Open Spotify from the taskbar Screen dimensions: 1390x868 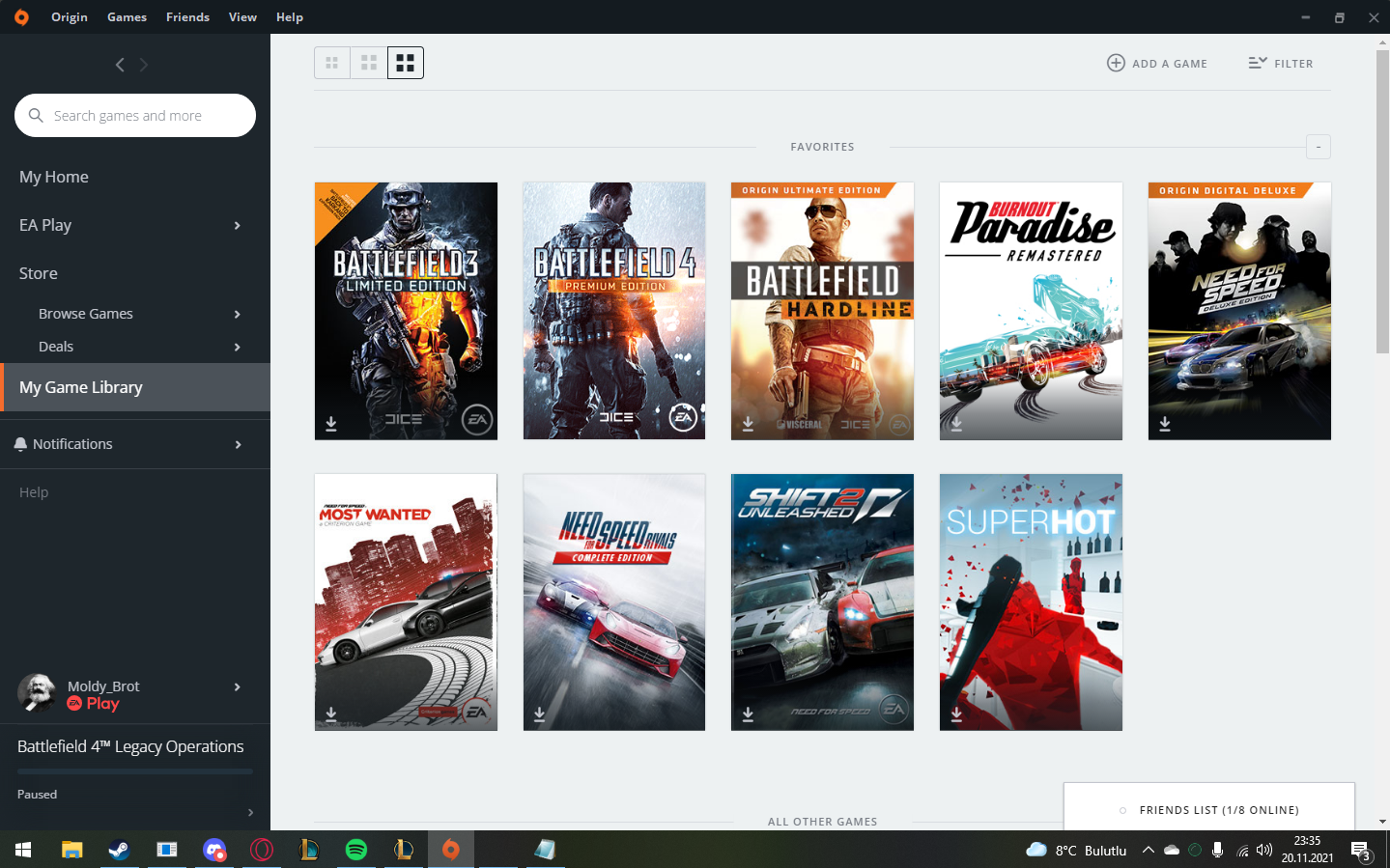(356, 850)
